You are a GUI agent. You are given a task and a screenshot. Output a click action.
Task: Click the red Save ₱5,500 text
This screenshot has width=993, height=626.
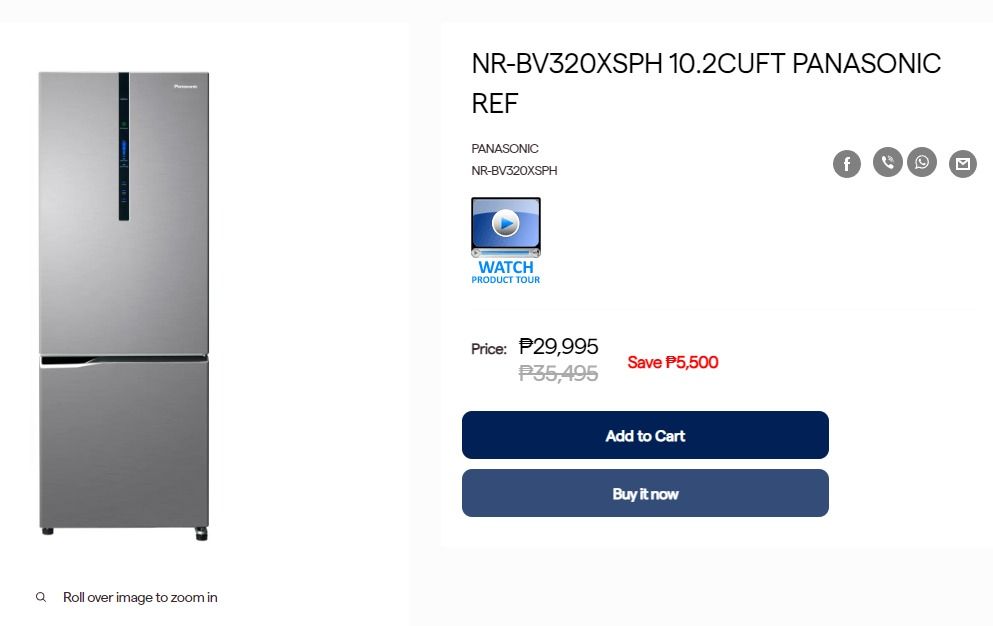pyautogui.click(x=672, y=362)
